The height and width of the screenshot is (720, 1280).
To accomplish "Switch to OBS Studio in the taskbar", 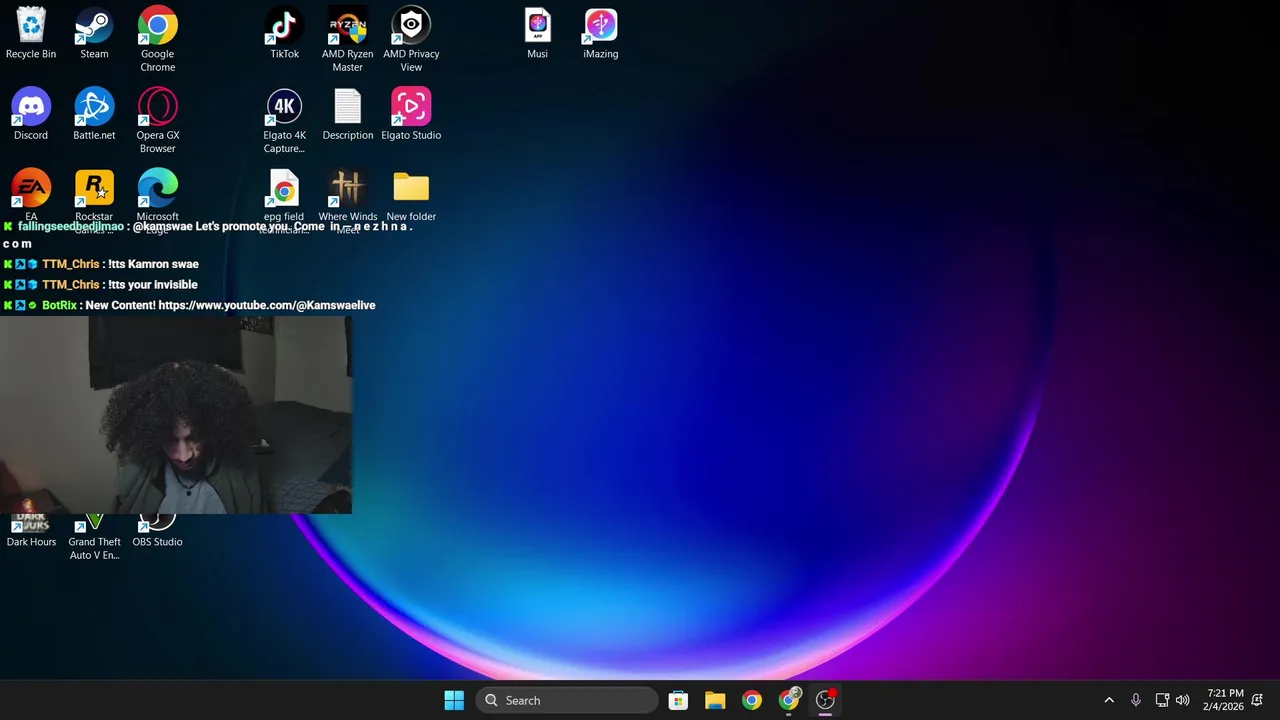I will (x=826, y=700).
